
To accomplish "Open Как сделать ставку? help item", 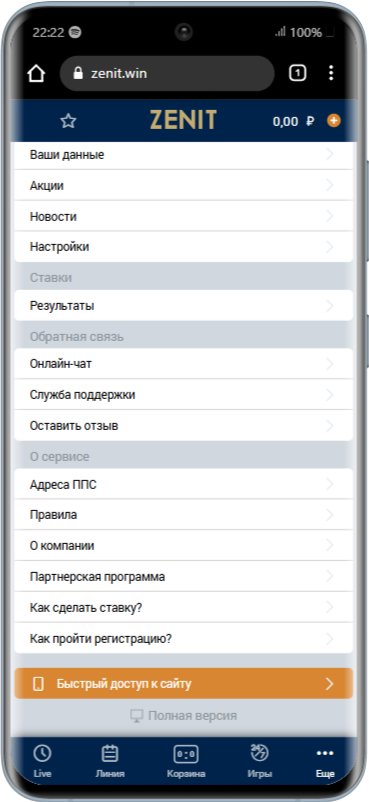I will [184, 608].
